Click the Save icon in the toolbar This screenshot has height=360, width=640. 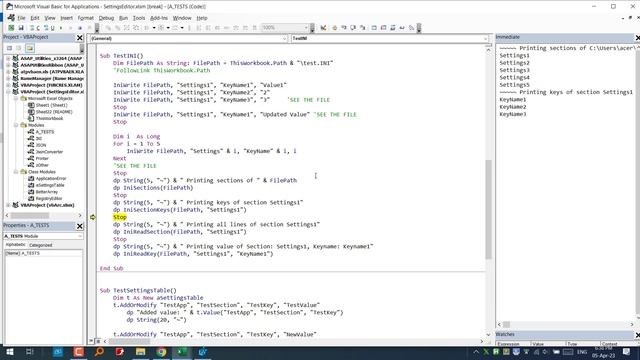tap(21, 28)
